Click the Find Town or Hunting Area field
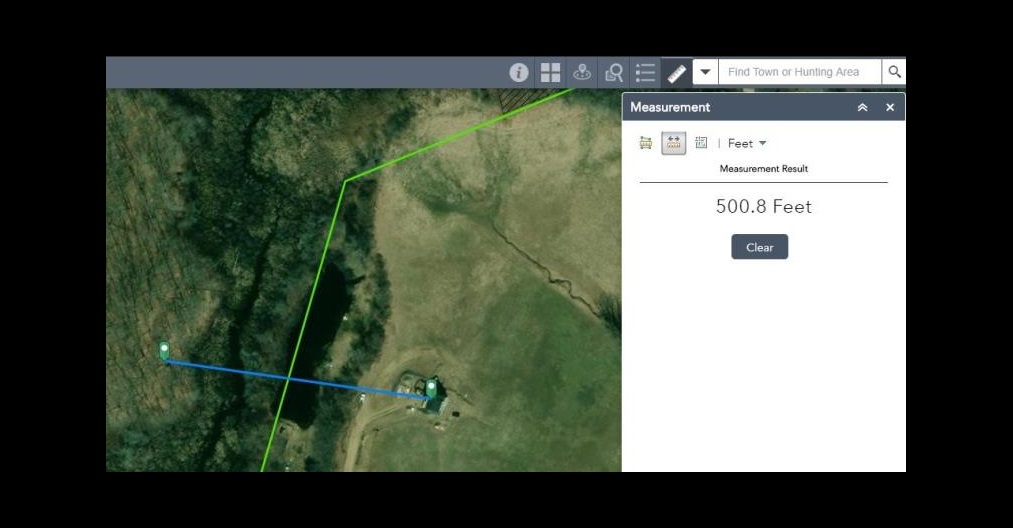This screenshot has width=1013, height=528. [x=800, y=72]
